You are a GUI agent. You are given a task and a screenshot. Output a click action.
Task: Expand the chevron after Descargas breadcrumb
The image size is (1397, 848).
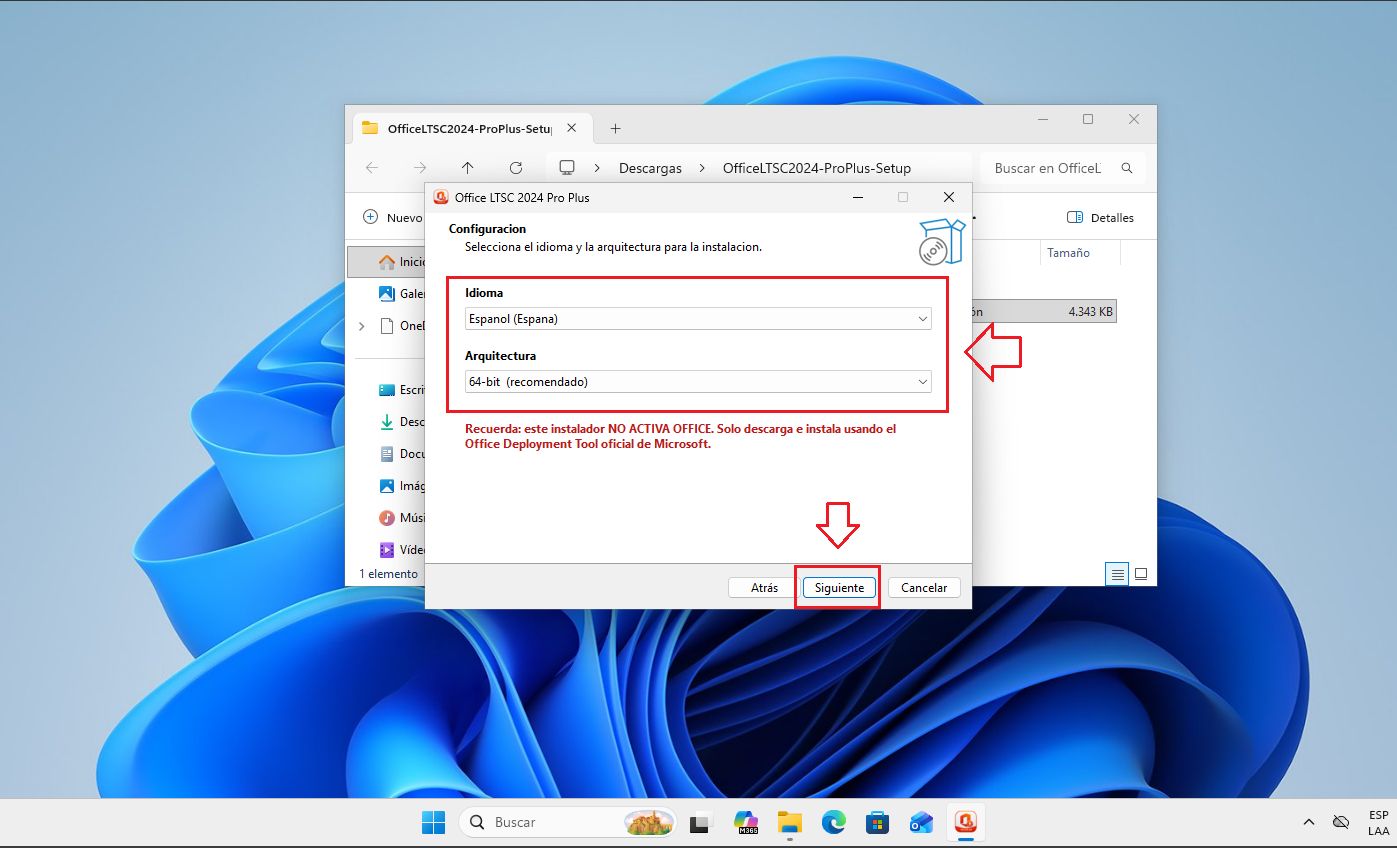point(702,168)
